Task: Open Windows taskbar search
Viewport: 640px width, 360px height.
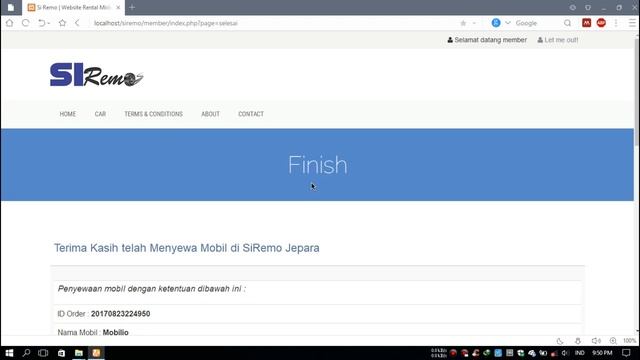Action: (x=27, y=353)
